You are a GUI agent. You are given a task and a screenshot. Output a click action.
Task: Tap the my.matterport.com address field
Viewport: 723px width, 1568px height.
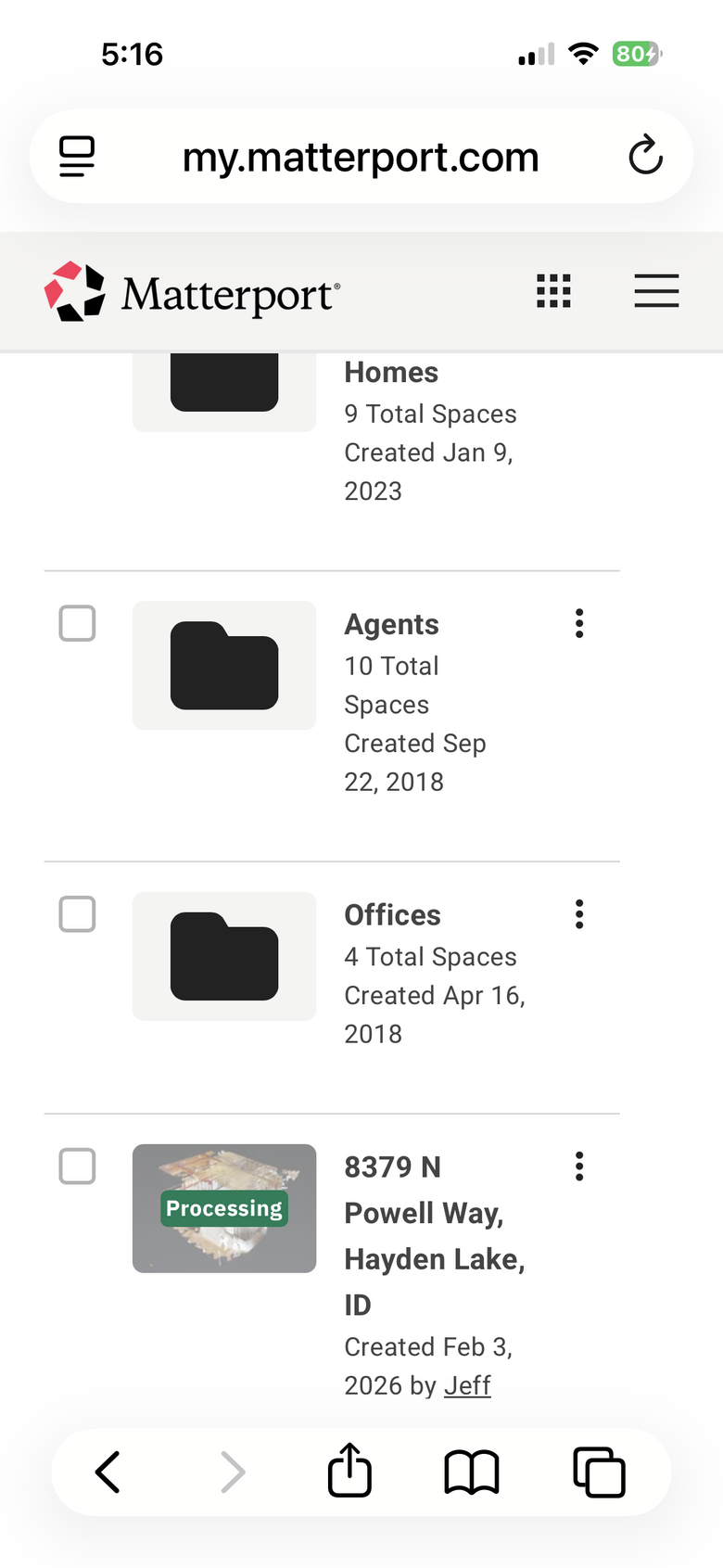pyautogui.click(x=361, y=158)
